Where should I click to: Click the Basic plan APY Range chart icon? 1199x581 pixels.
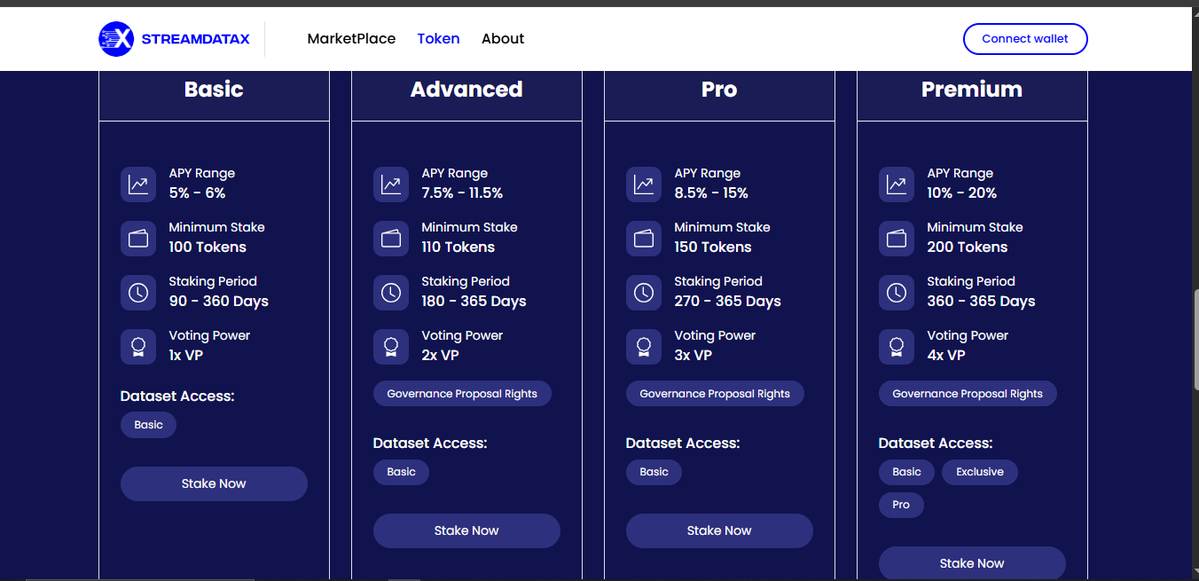[x=138, y=184]
